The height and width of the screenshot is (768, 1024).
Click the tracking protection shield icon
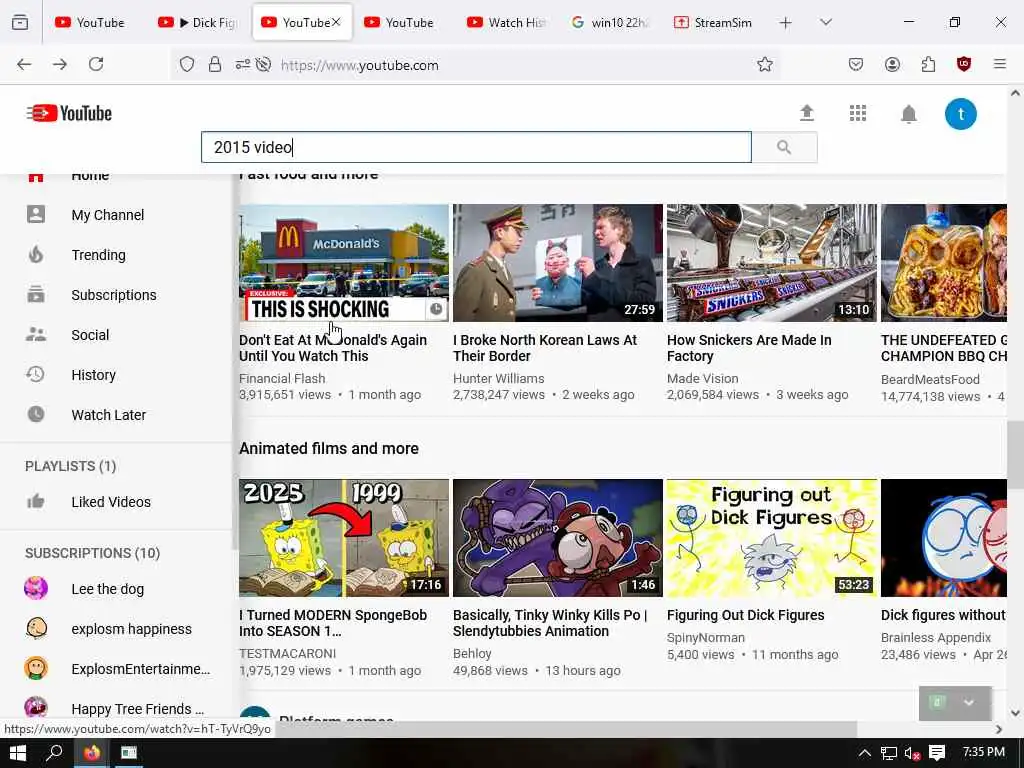(187, 65)
